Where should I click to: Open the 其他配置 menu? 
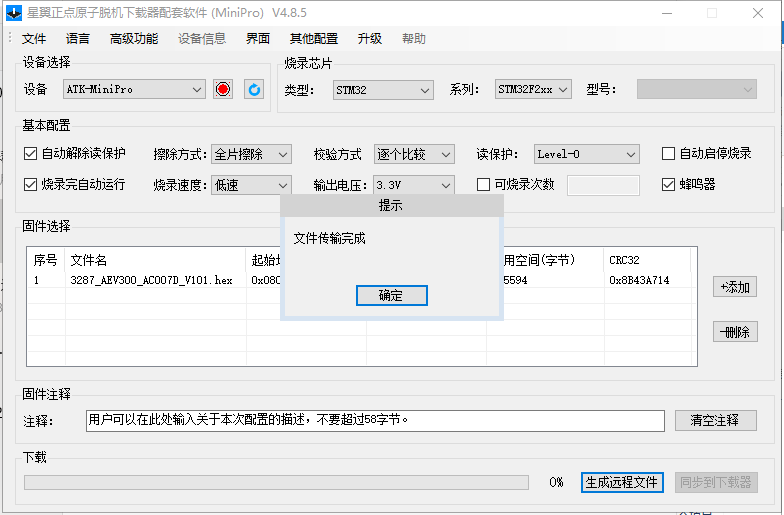pos(313,39)
